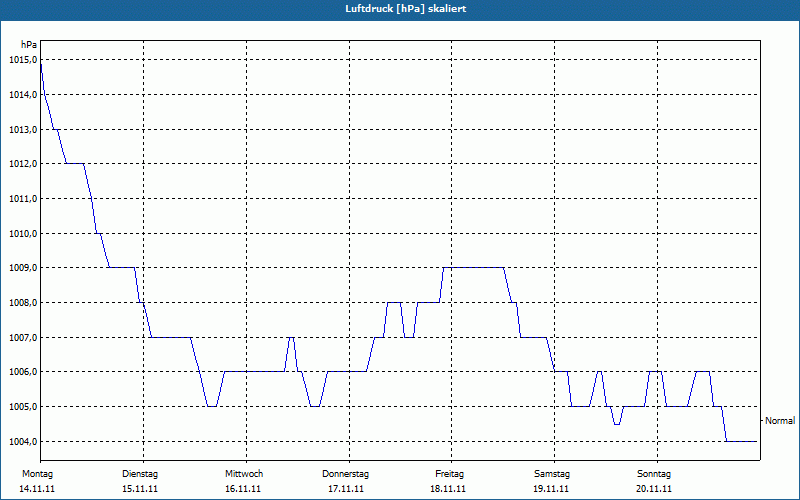Screen dimensions: 800x500
Task: Click the 'Freitag' day label
Action: (x=449, y=474)
